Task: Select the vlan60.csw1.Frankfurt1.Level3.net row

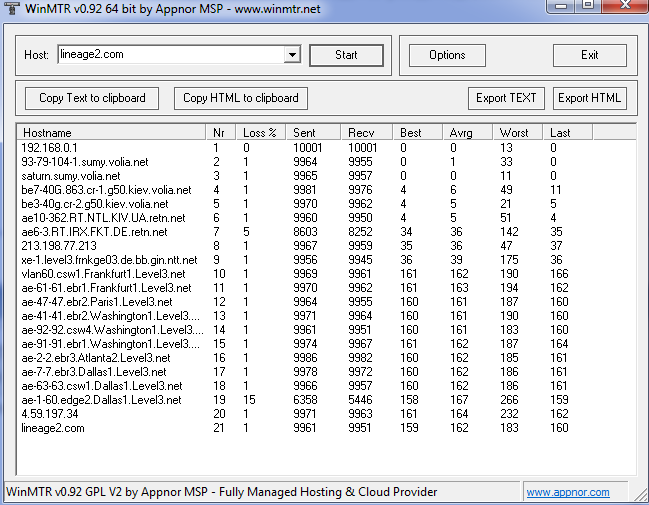Action: [x=326, y=274]
